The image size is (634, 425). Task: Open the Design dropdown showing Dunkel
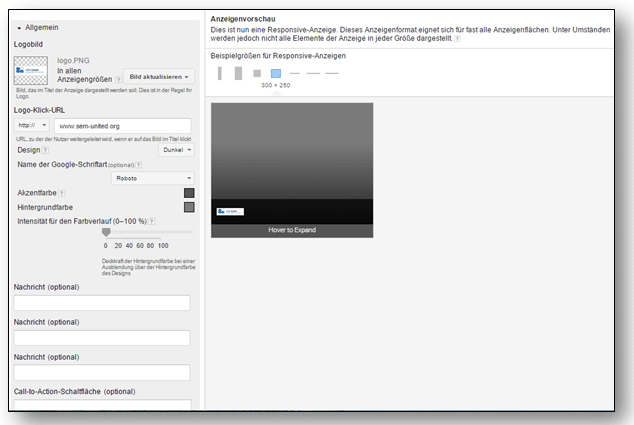176,150
